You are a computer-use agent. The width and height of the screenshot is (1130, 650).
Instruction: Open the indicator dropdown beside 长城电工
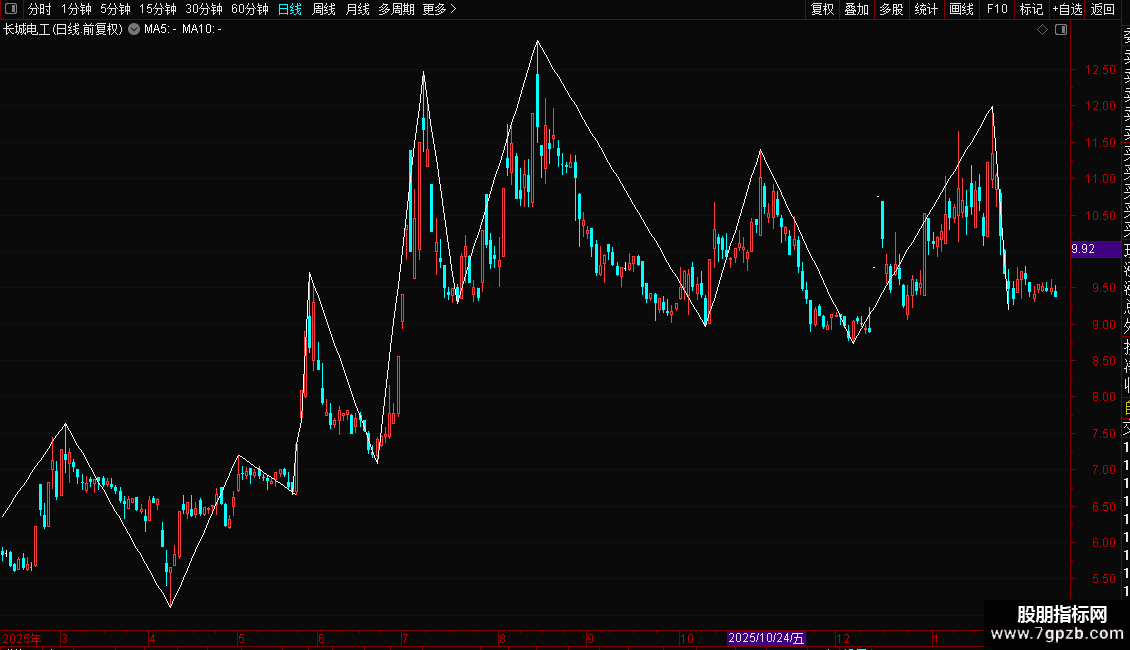click(x=134, y=29)
